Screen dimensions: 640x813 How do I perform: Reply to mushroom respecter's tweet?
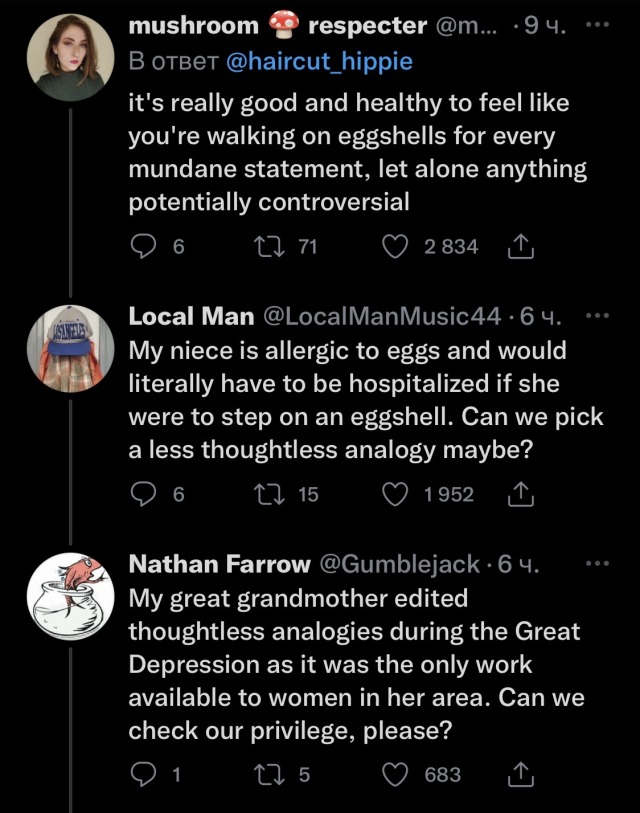pos(144,247)
